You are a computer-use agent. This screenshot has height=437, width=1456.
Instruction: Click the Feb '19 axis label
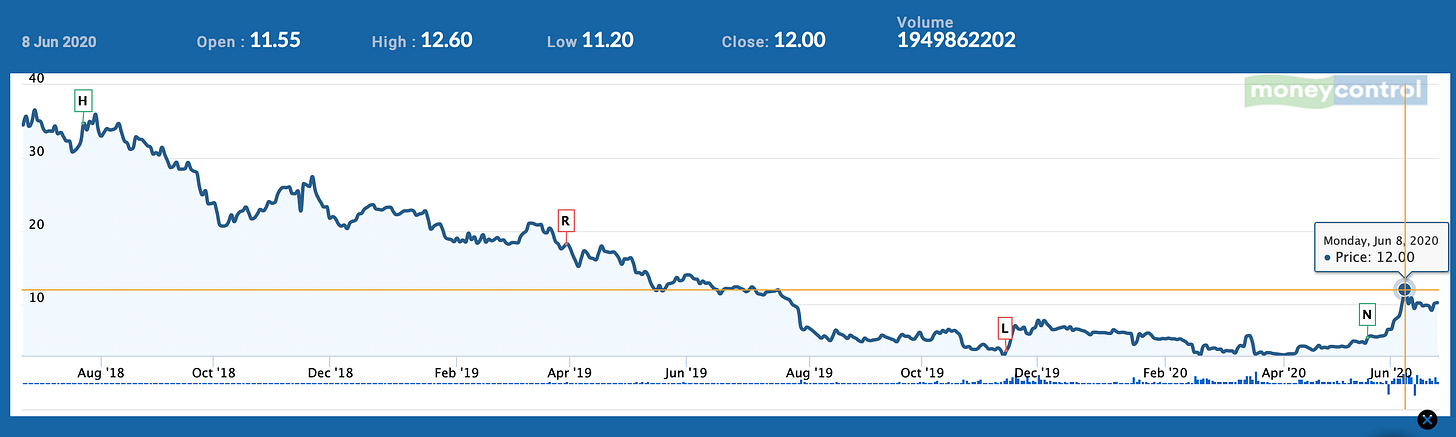454,372
